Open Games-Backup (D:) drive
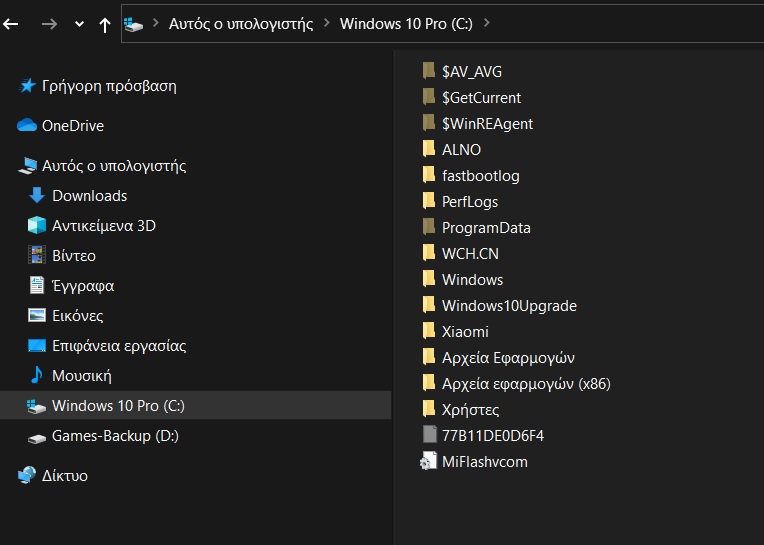 point(115,436)
